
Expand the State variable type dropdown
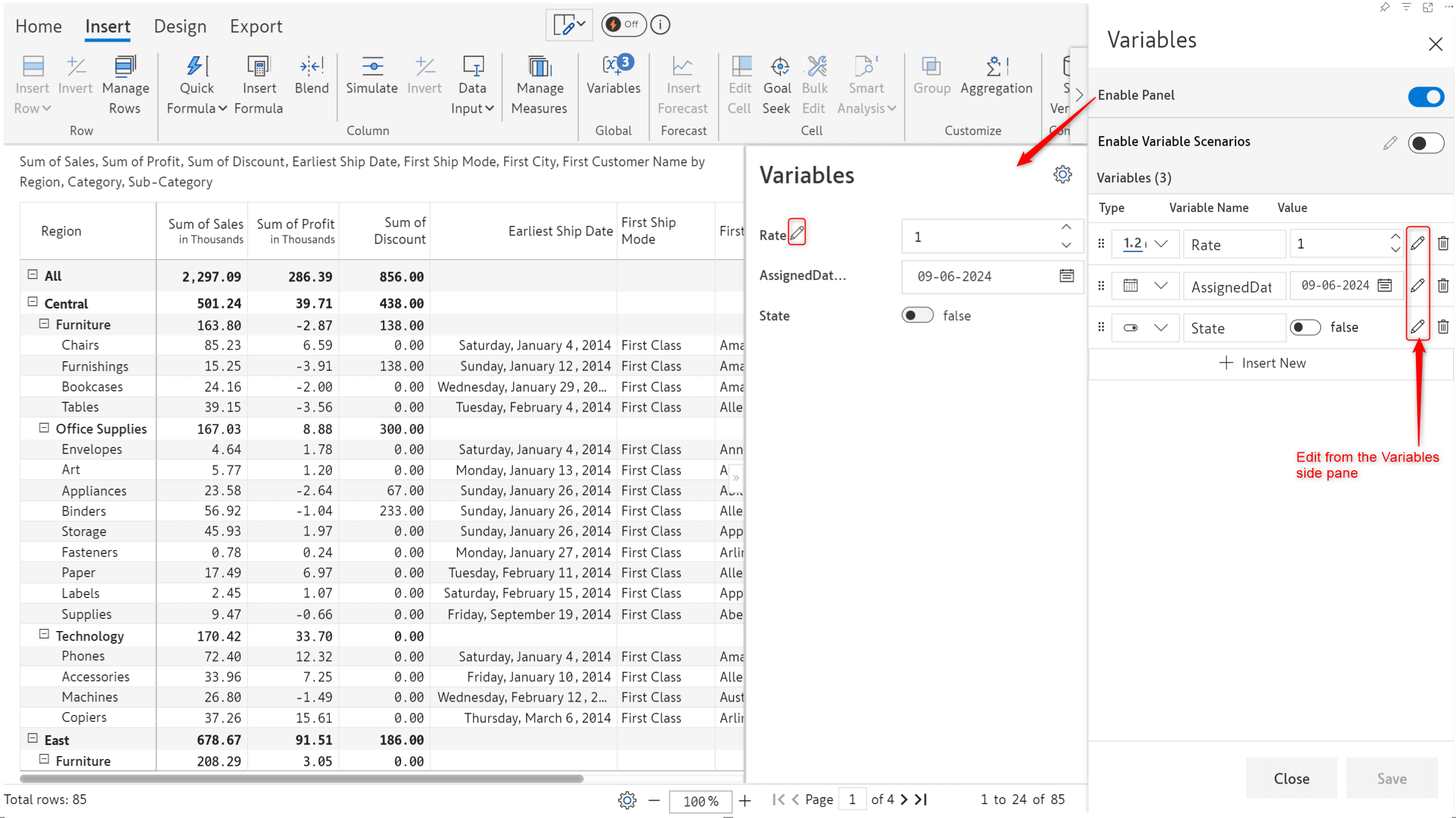pos(1160,327)
